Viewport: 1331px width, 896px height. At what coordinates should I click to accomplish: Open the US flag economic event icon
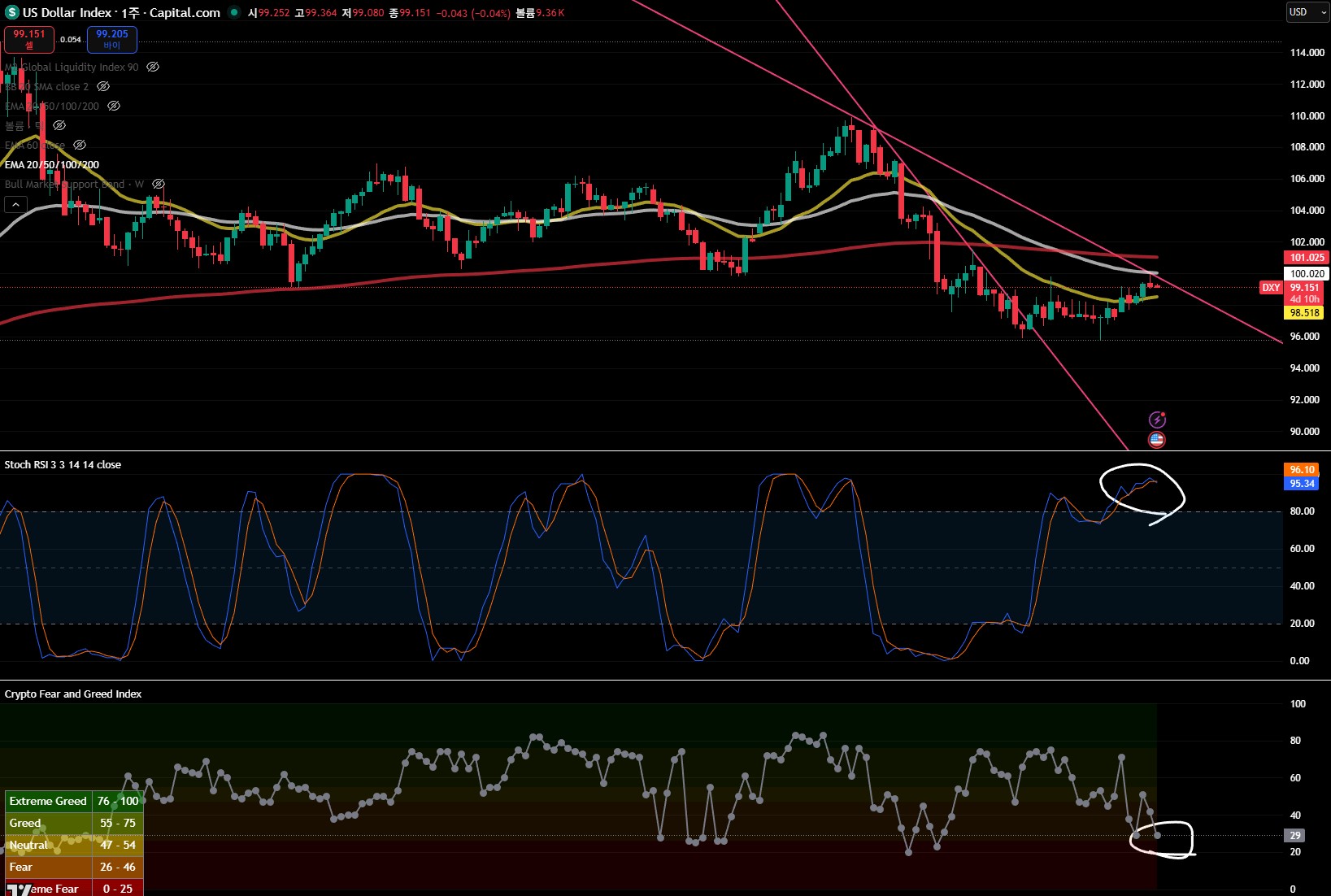(x=1157, y=440)
